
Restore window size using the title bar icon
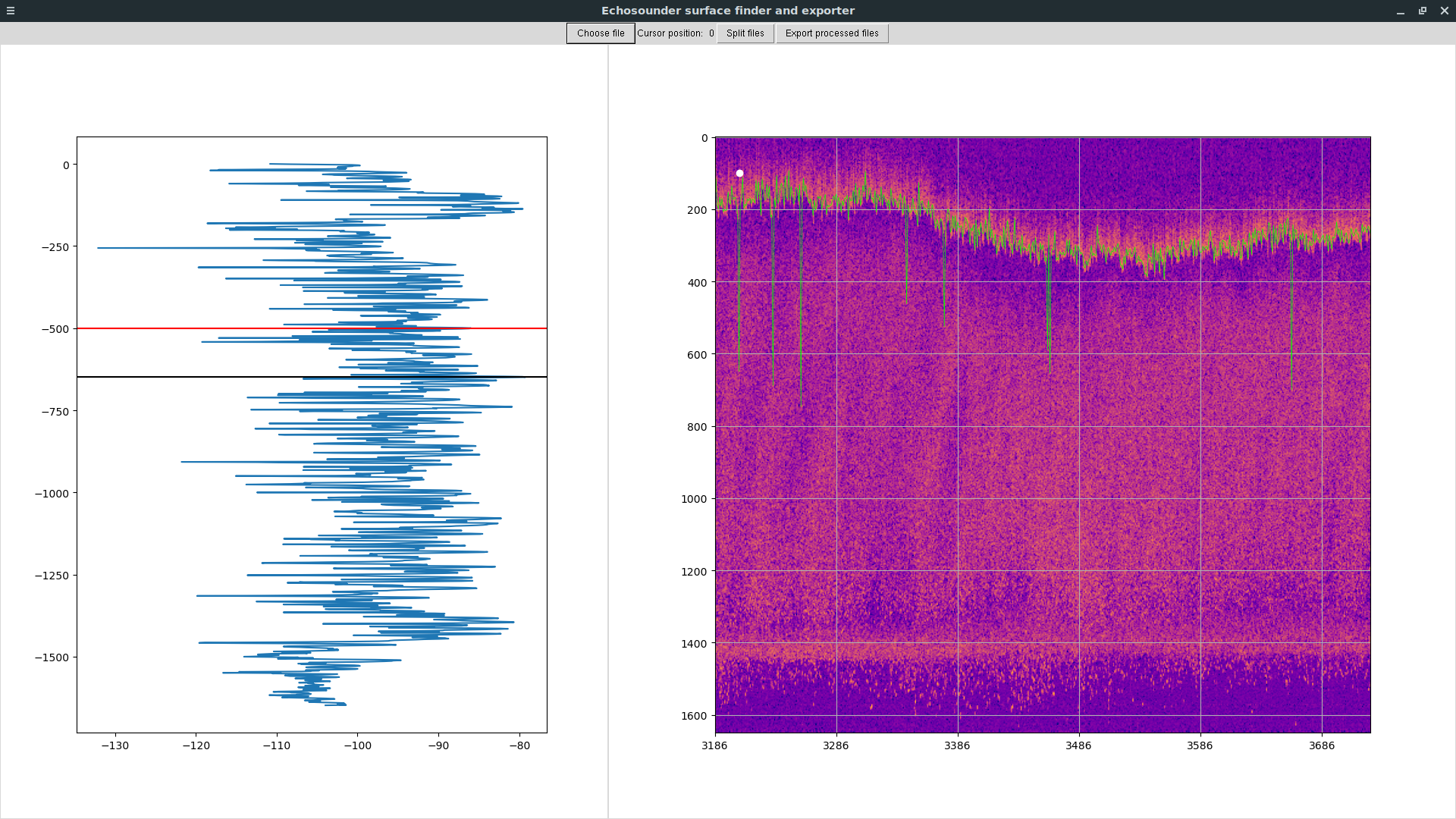[1423, 11]
